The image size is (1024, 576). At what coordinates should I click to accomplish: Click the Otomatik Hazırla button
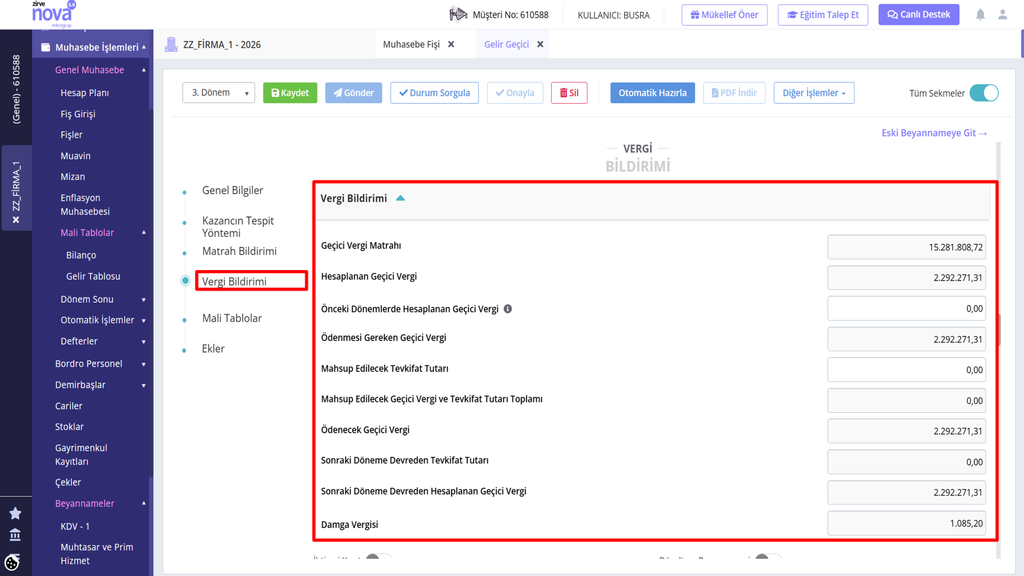pyautogui.click(x=652, y=93)
